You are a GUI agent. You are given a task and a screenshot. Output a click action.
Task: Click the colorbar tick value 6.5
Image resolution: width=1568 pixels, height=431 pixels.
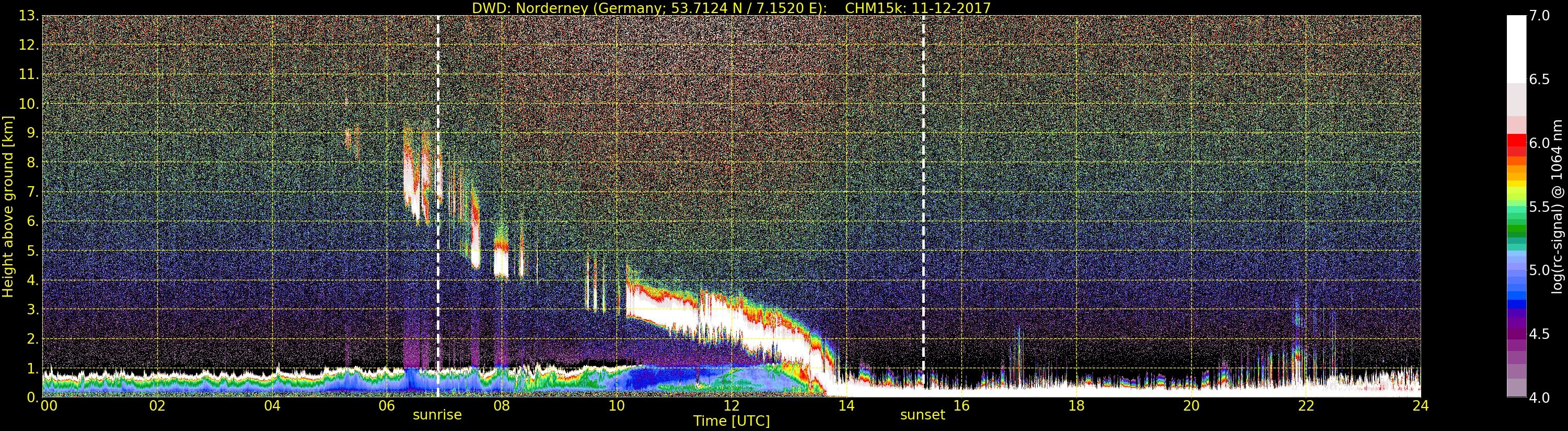point(1539,80)
